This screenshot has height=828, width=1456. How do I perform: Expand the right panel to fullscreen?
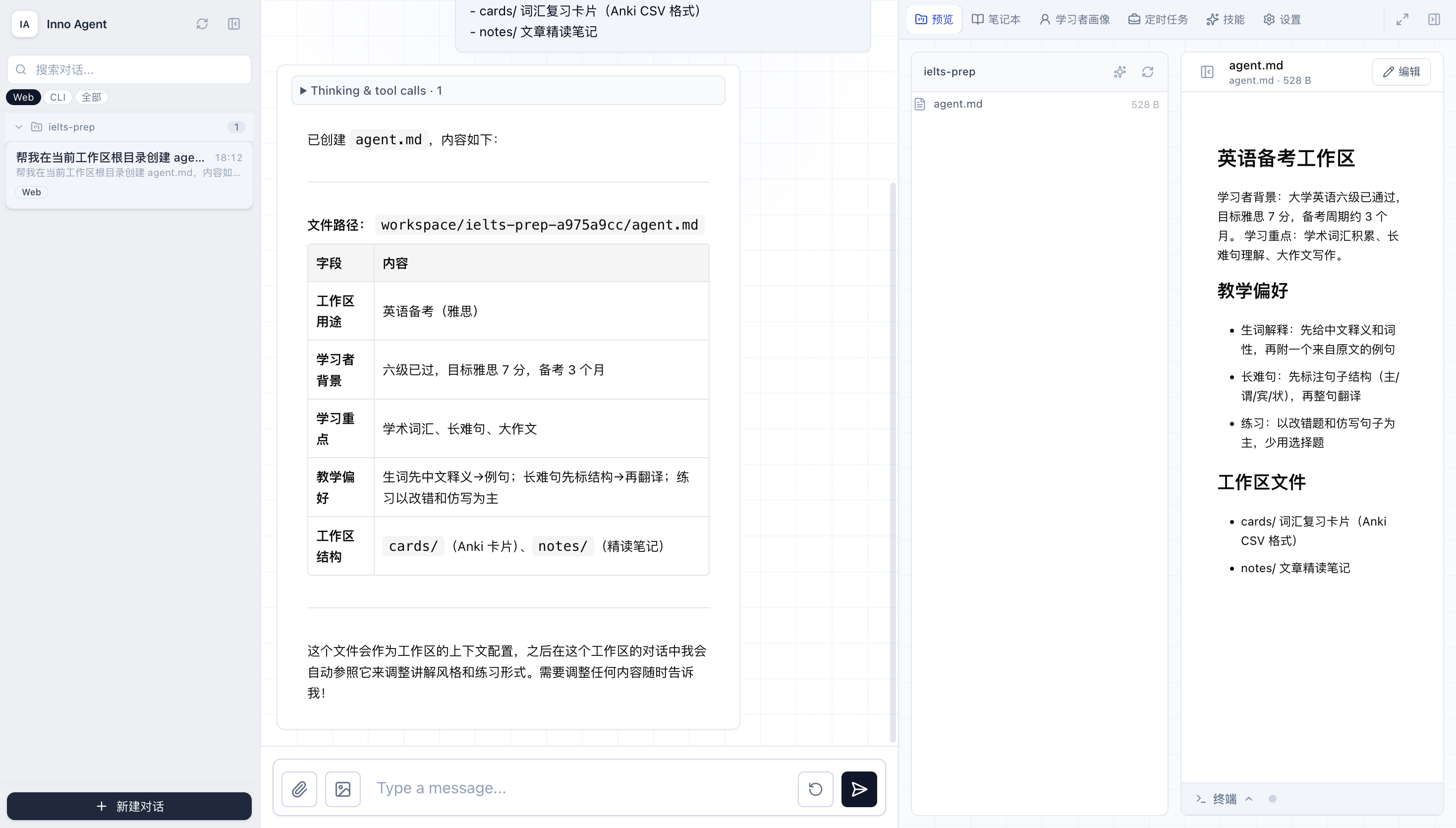(x=1402, y=19)
